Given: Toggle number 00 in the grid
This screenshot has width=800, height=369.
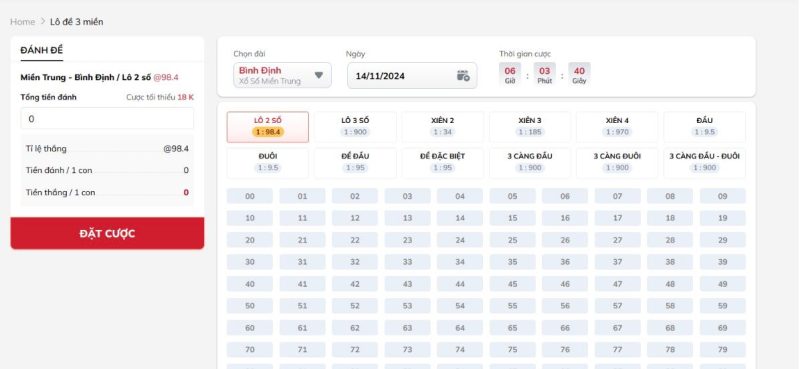Looking at the screenshot, I should (x=250, y=196).
